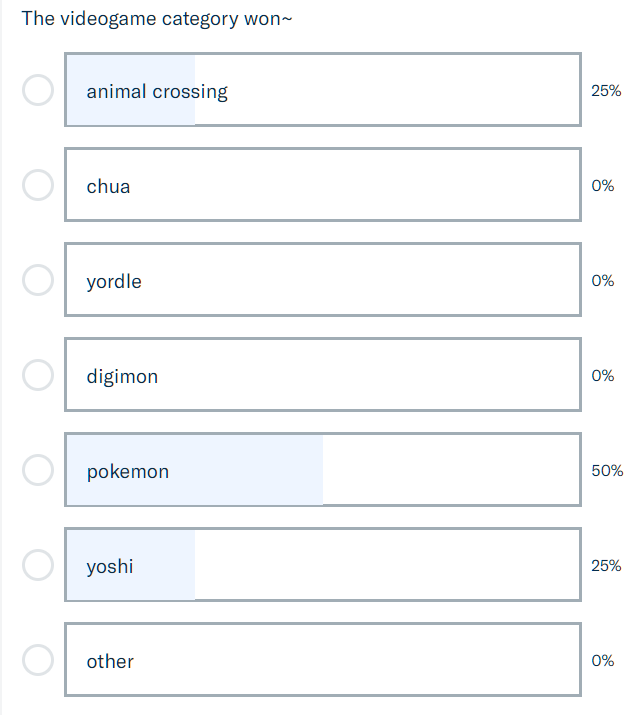
Task: Click the animal crossing answer box
Action: 322,91
